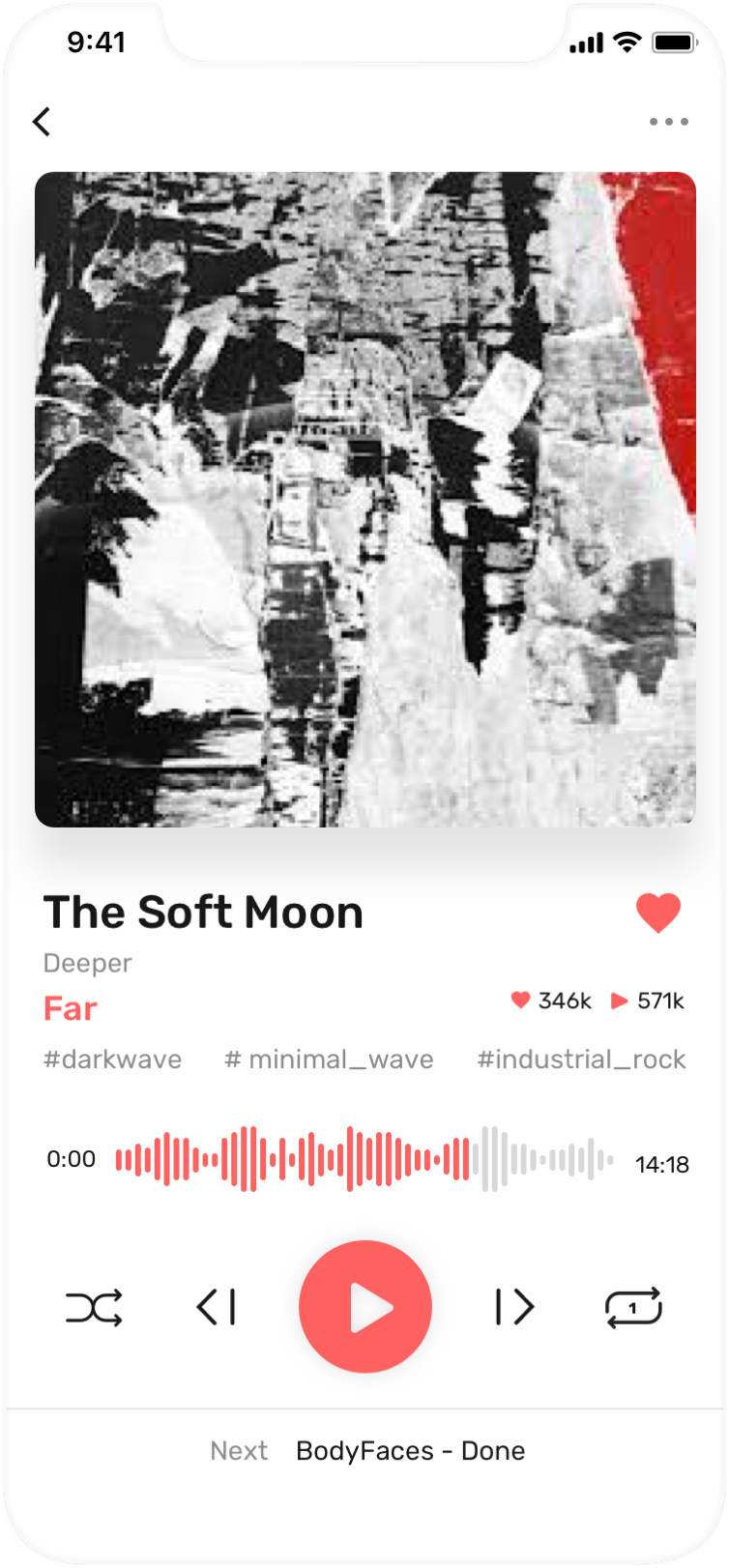Click the small play icon beside 571k

[620, 1001]
